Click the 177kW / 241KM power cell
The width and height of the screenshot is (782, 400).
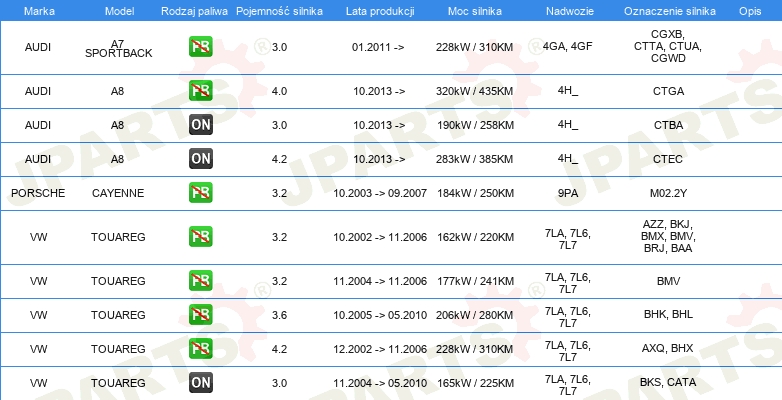pos(475,281)
